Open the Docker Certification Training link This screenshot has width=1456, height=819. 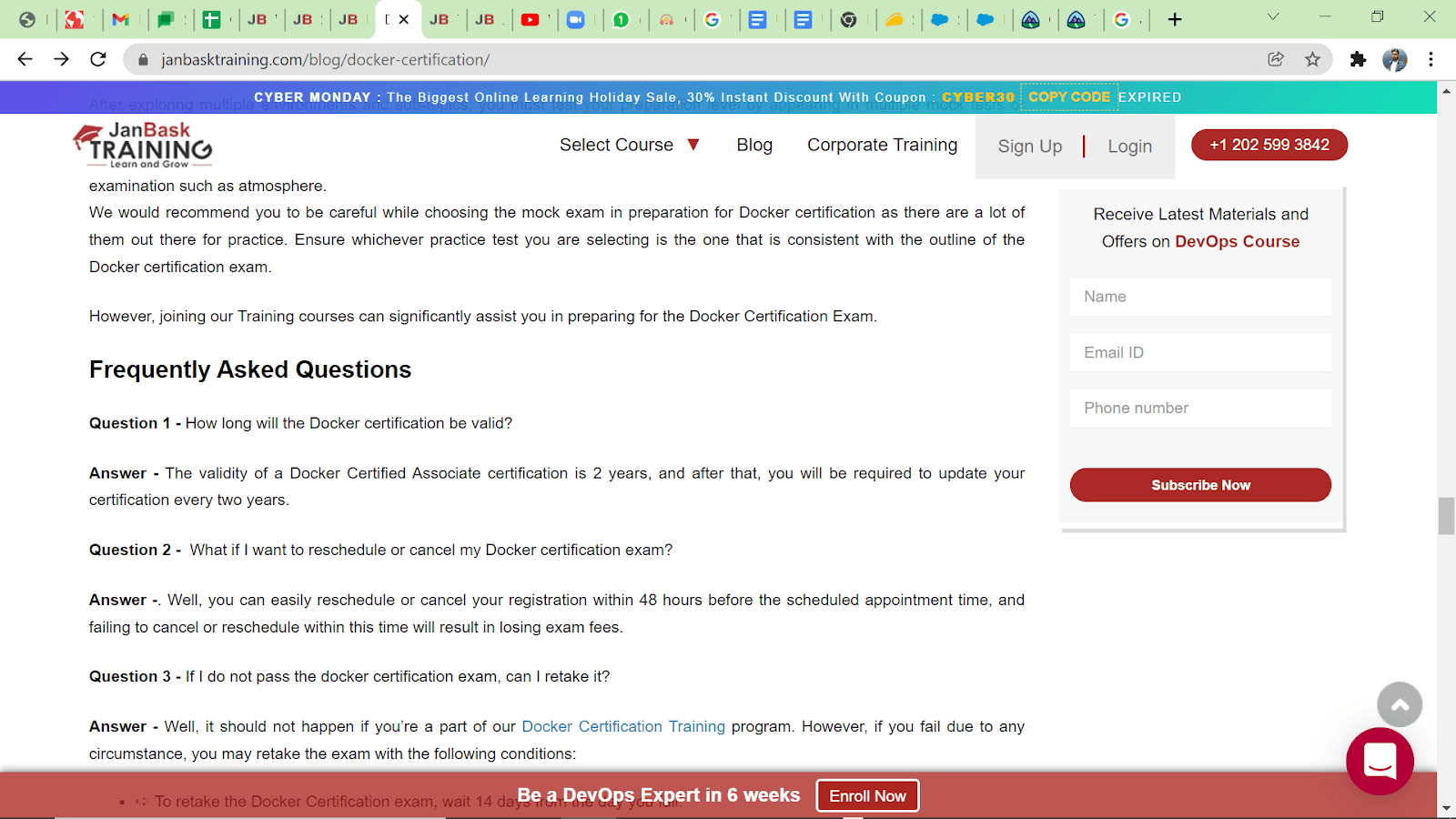(623, 726)
